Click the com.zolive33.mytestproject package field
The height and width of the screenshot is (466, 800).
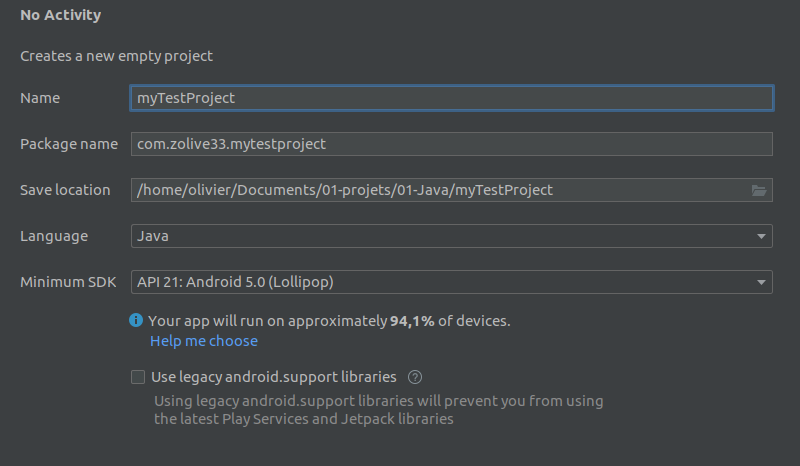pyautogui.click(x=450, y=144)
